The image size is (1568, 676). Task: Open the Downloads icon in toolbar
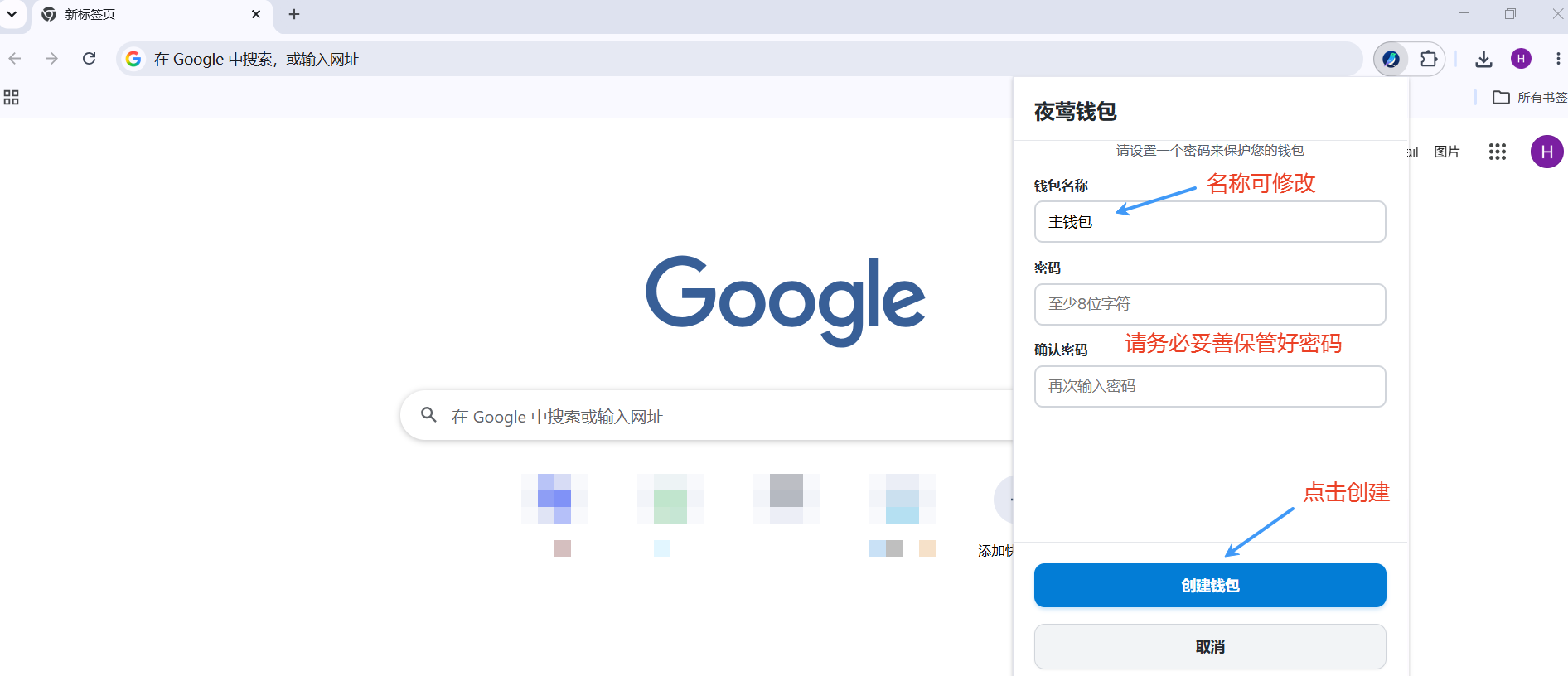(x=1483, y=59)
